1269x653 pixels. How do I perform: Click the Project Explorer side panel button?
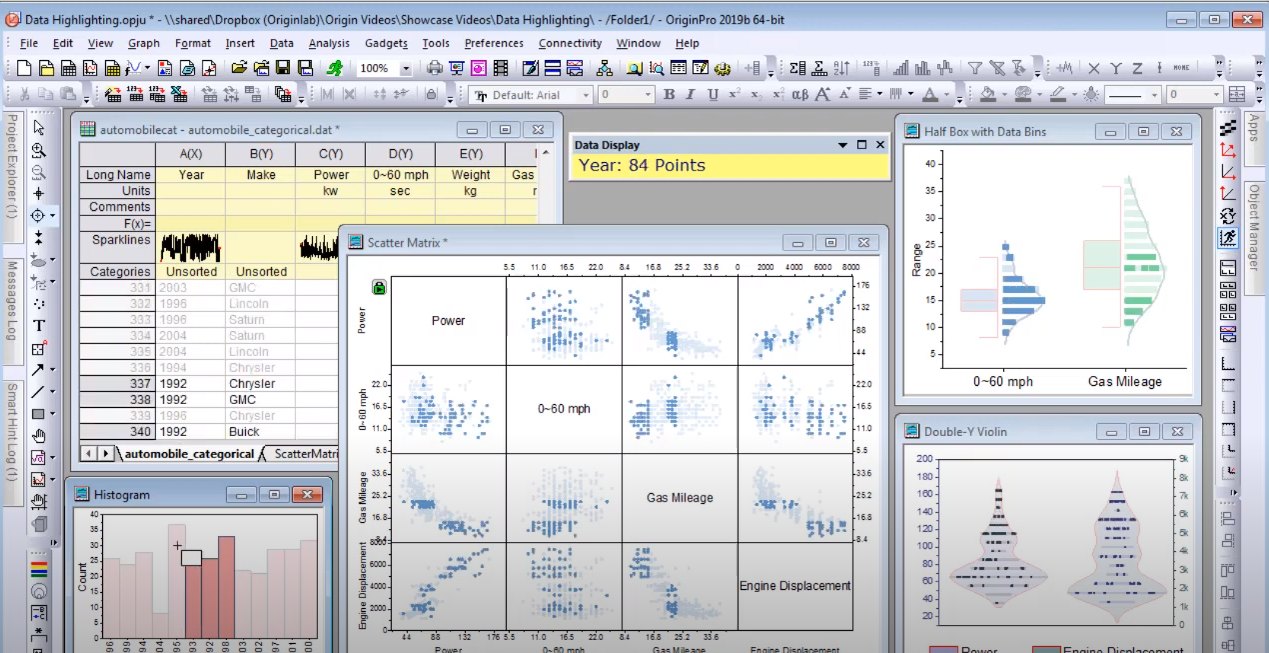[12, 166]
